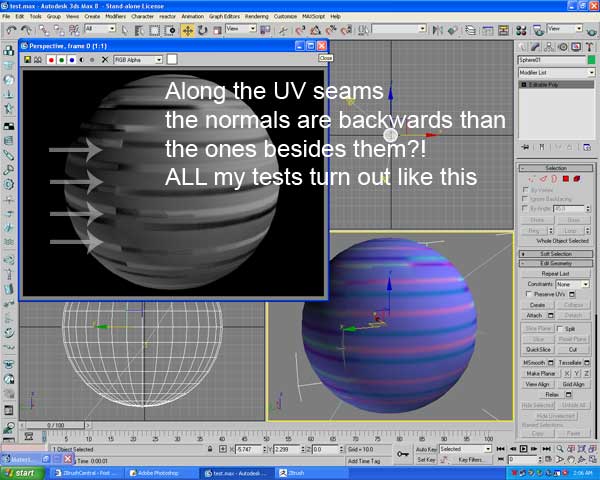Enable the By Angle checkbox
600x480 pixels.
point(525,208)
